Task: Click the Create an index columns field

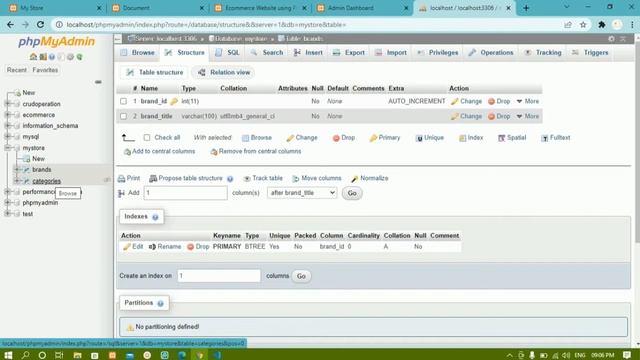Action: point(219,276)
